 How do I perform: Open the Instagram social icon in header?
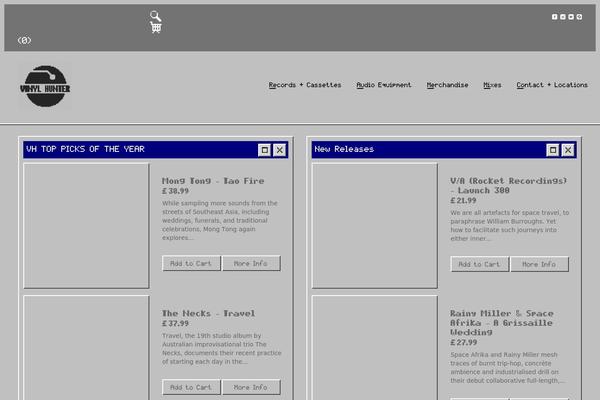click(562, 17)
